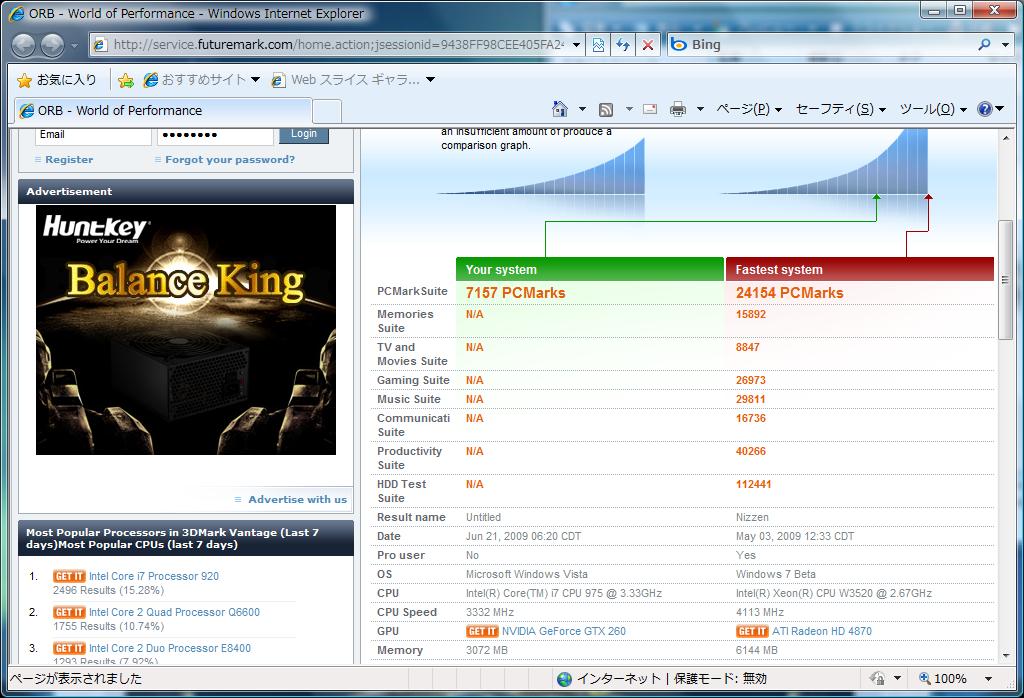Click the 100% zoom level button
1024x698 pixels.
(943, 678)
